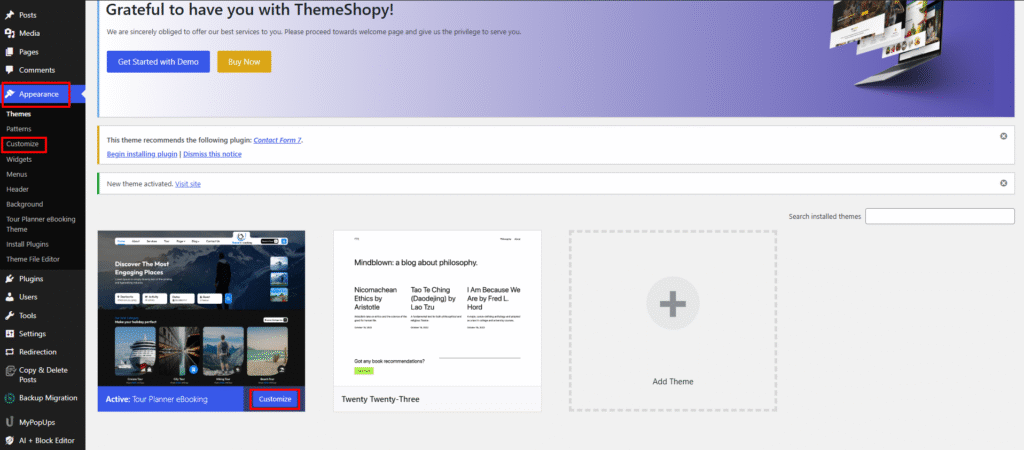Click the AI + Block Editor icon
Image resolution: width=1024 pixels, height=450 pixels.
coord(9,441)
